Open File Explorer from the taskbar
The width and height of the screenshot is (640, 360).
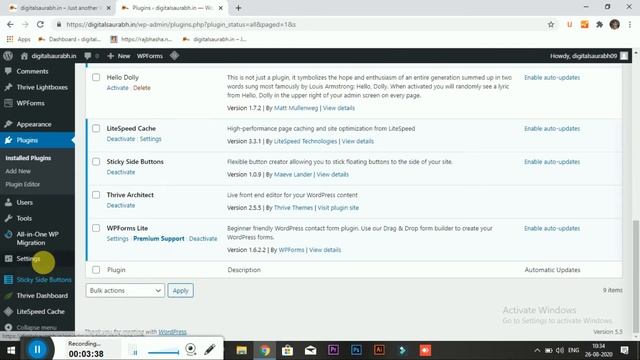[242, 350]
